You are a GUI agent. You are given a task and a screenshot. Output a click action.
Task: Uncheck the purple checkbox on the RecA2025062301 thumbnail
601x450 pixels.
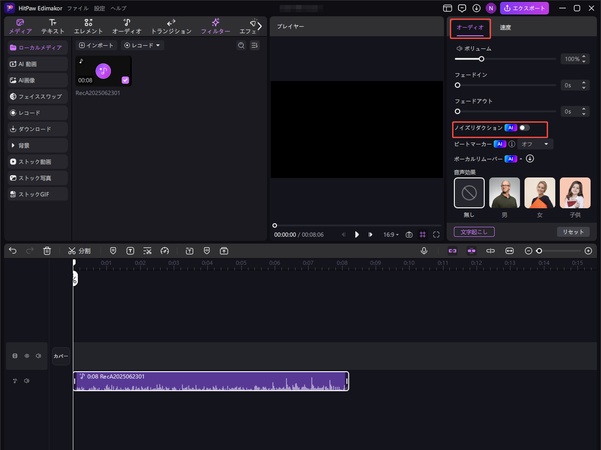125,80
